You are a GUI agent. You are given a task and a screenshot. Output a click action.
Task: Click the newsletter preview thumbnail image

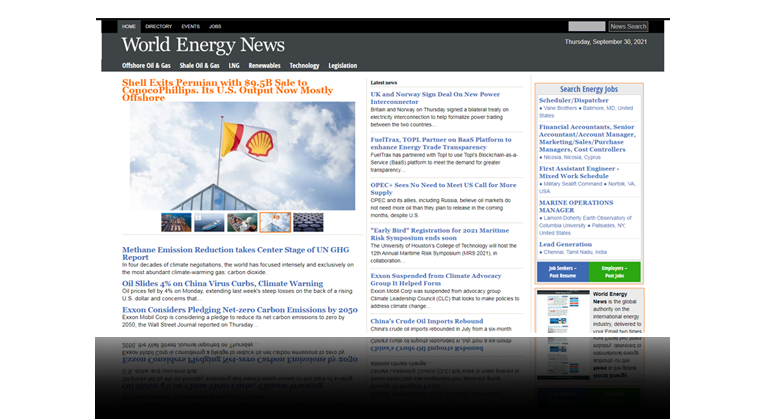(563, 313)
